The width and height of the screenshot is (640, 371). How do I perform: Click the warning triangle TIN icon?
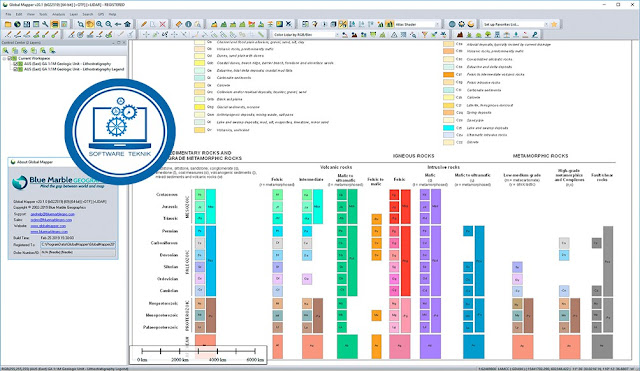394,34
